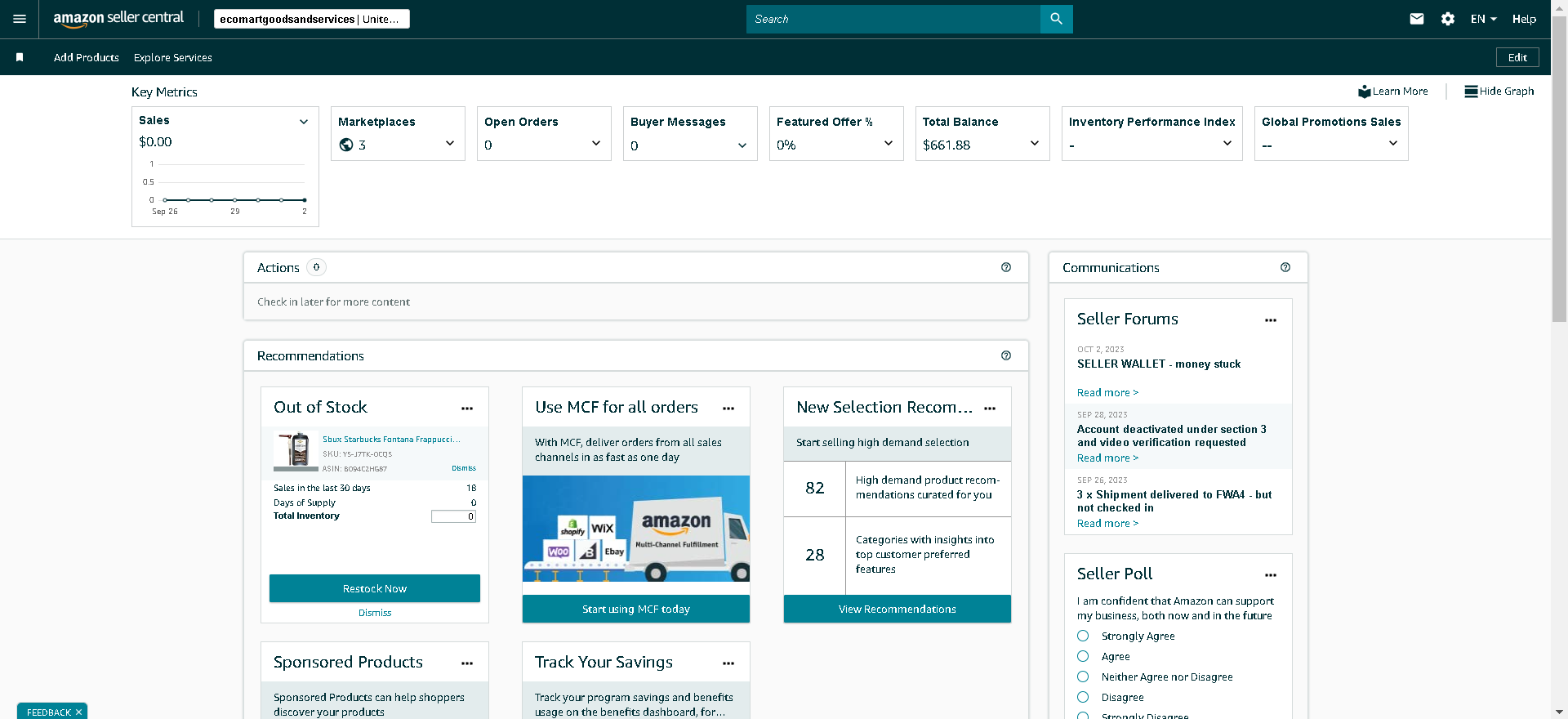This screenshot has height=719, width=1568.
Task: Select Agree poll option
Action: click(1083, 656)
